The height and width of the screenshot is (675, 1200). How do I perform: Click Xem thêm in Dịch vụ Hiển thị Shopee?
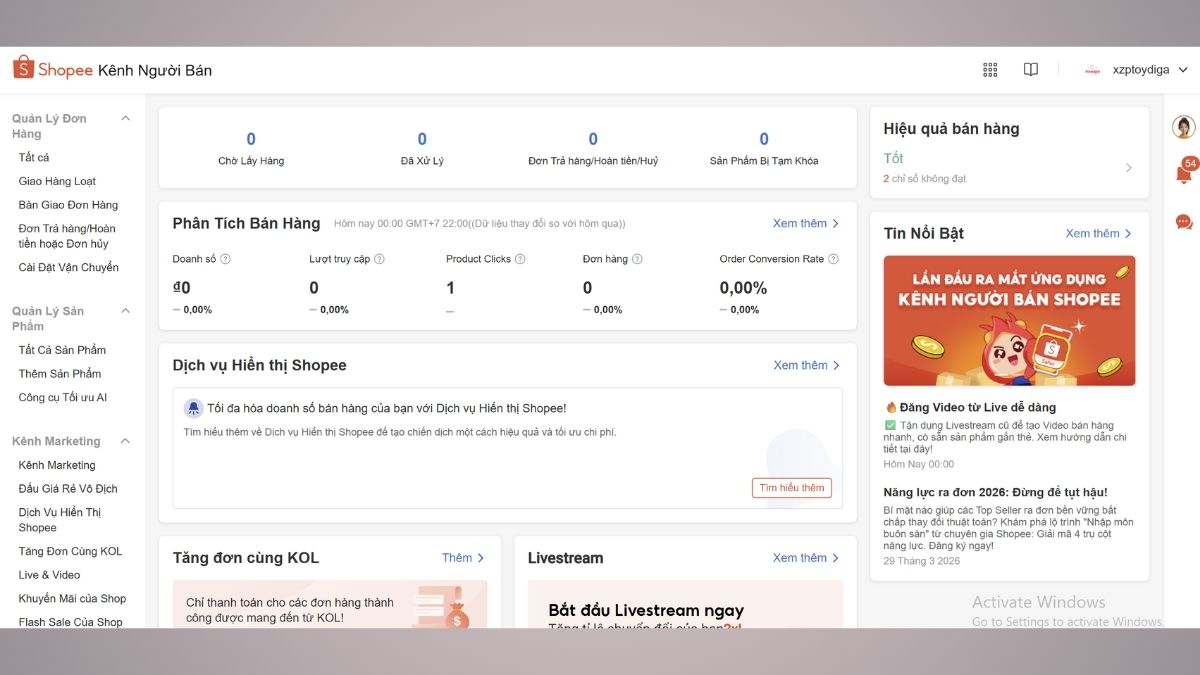tap(806, 365)
